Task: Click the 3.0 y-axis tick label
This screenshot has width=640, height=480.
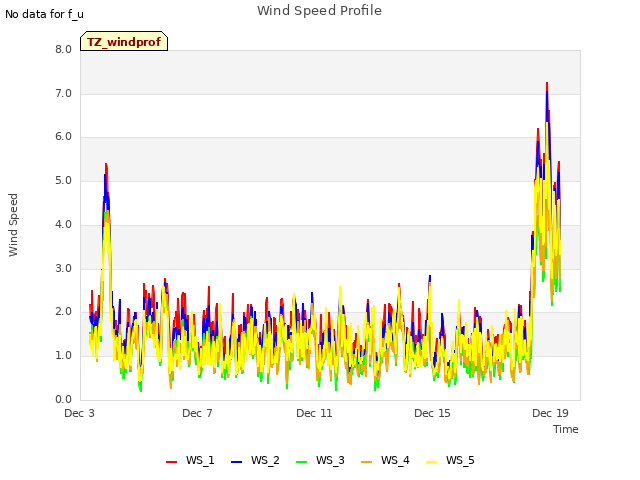Action: (63, 269)
